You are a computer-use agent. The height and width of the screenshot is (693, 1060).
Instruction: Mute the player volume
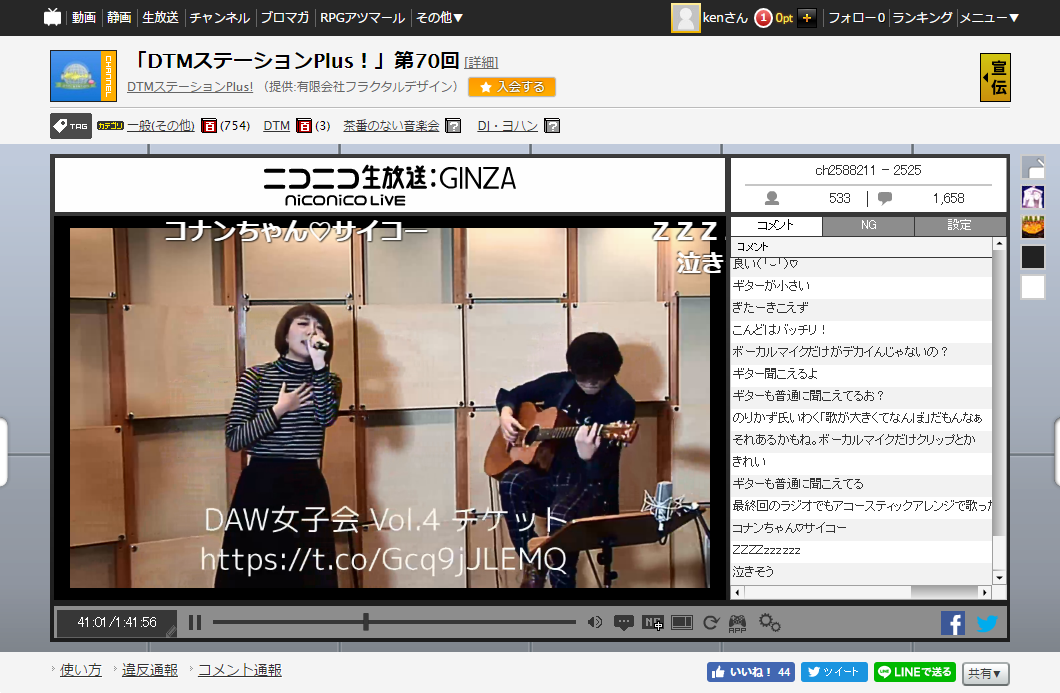(595, 622)
